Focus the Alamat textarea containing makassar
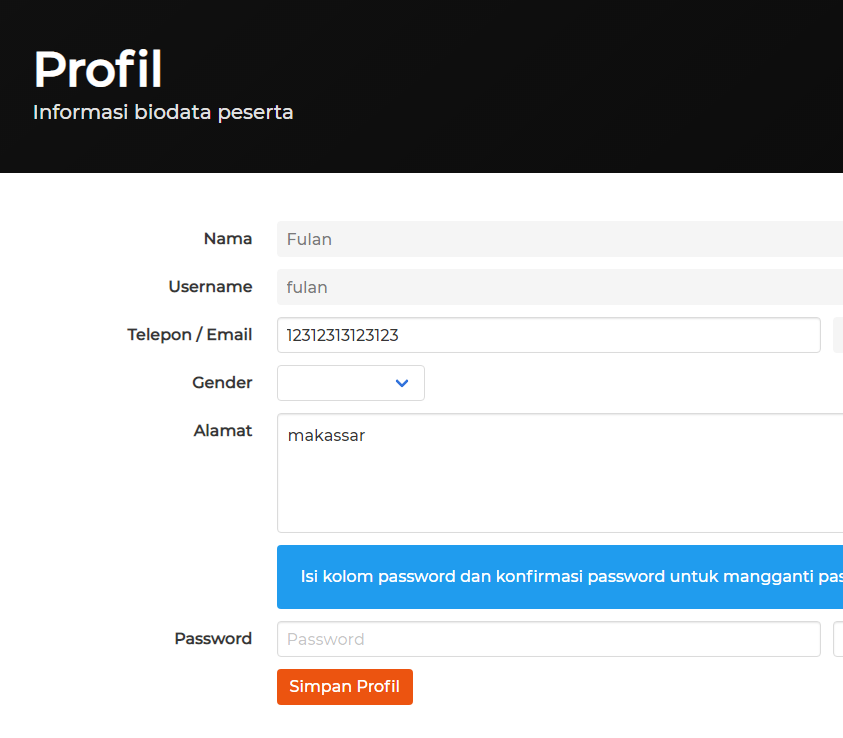The image size is (843, 738). (560, 473)
